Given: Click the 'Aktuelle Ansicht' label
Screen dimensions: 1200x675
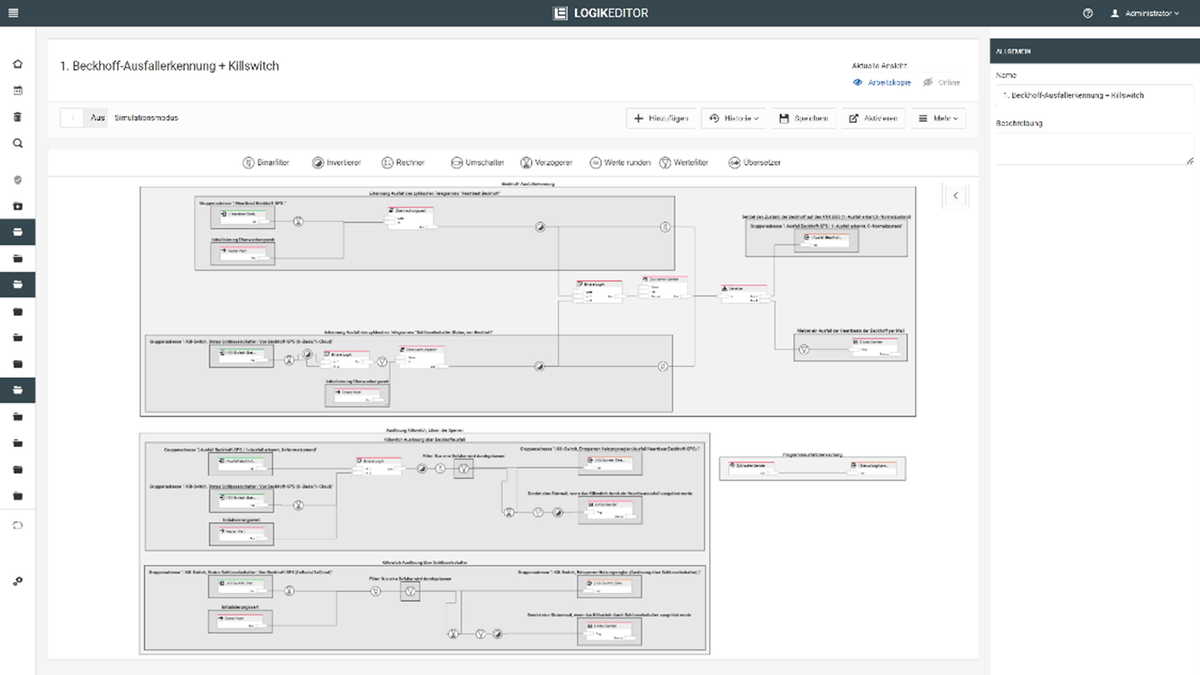Looking at the screenshot, I should [x=879, y=65].
